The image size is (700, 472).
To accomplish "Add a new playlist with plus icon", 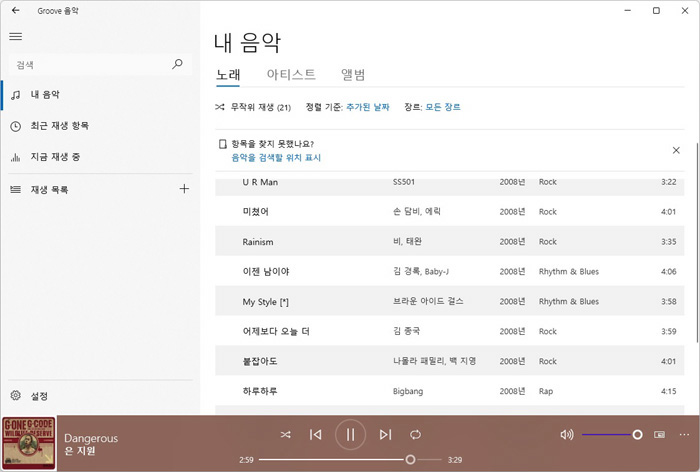I will 183,189.
